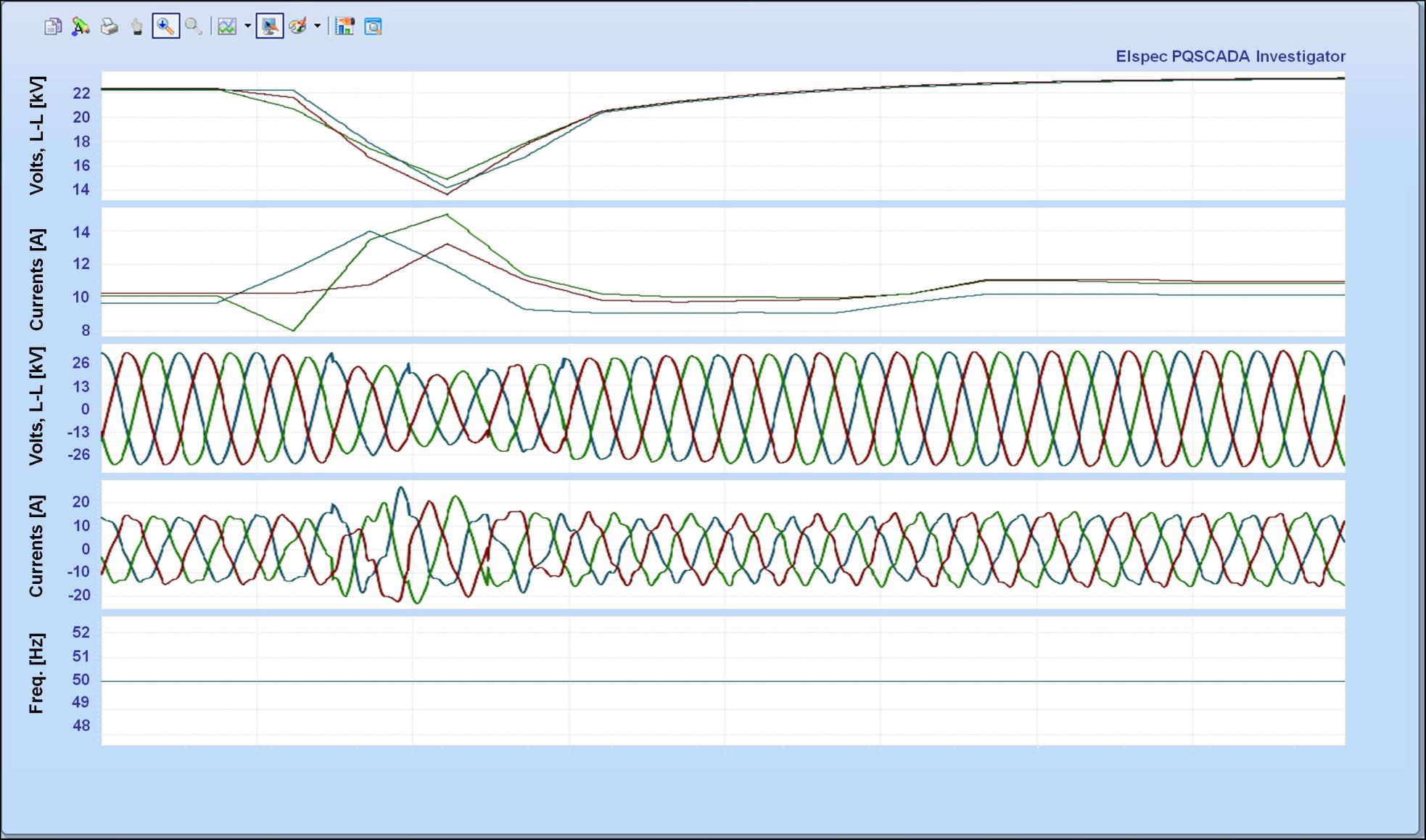Click the waveform Currents [A] axis label

(x=36, y=546)
